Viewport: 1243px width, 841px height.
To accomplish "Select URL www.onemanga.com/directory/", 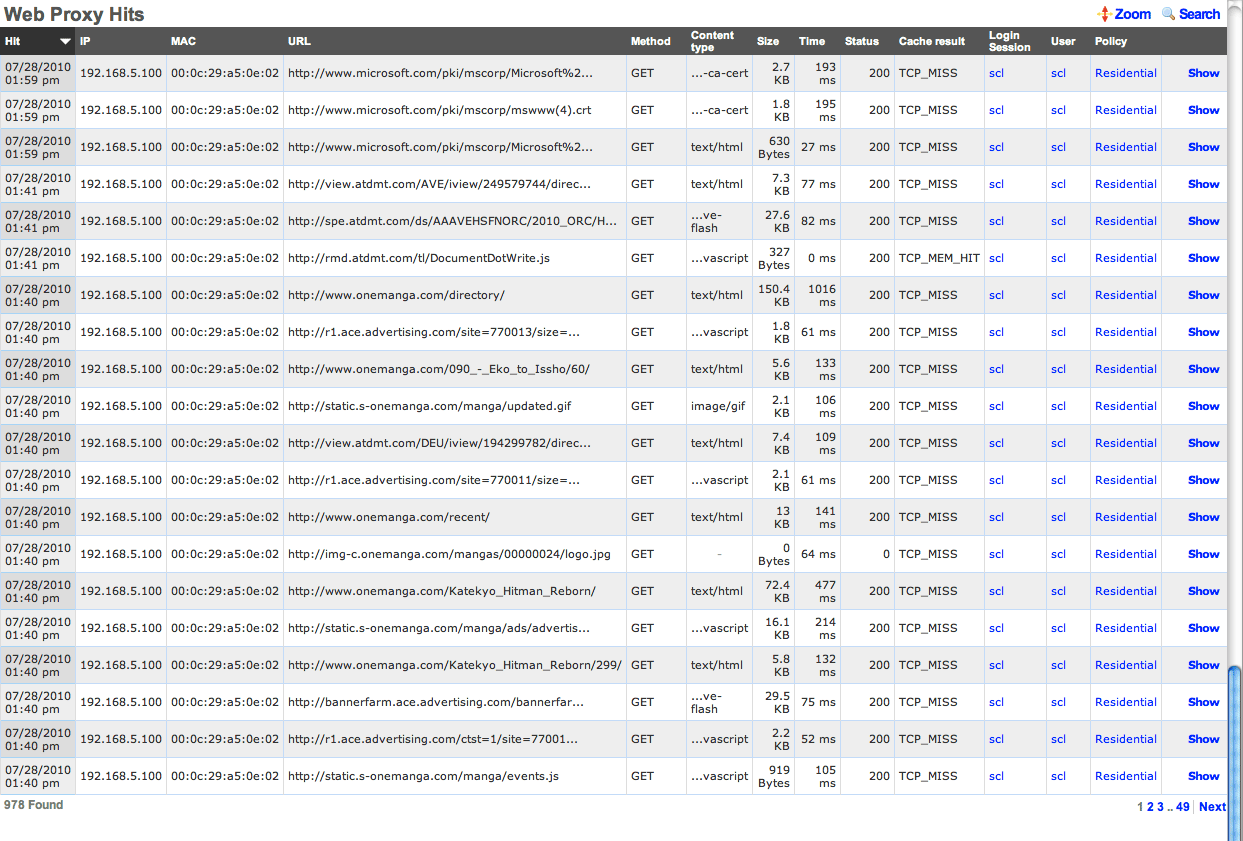I will [396, 295].
